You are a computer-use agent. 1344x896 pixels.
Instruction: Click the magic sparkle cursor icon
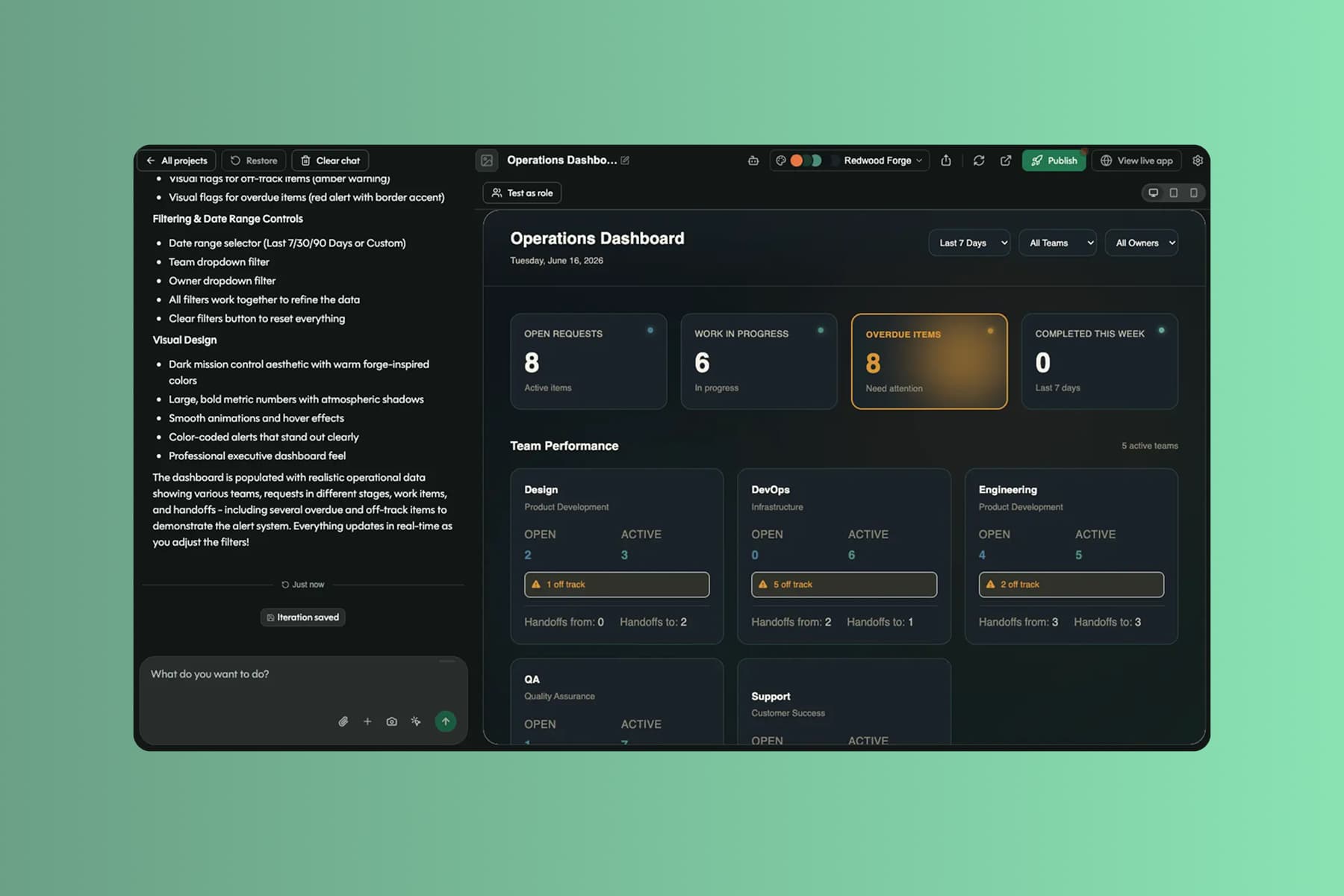tap(416, 721)
